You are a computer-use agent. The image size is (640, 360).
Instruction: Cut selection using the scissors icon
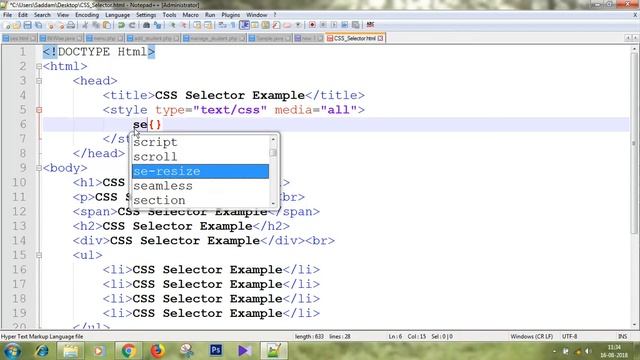[85, 25]
